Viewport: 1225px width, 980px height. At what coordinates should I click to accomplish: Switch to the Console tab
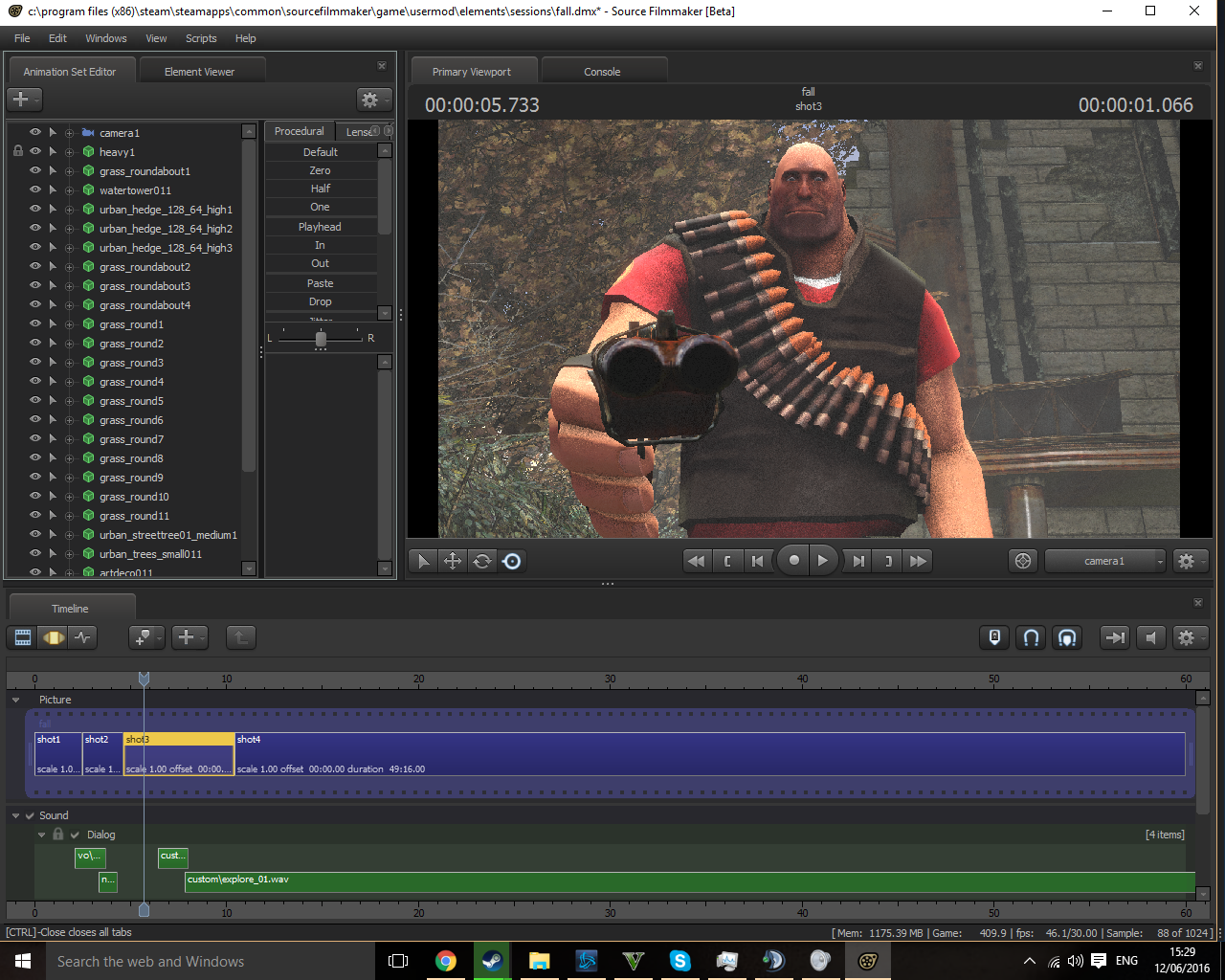click(602, 72)
